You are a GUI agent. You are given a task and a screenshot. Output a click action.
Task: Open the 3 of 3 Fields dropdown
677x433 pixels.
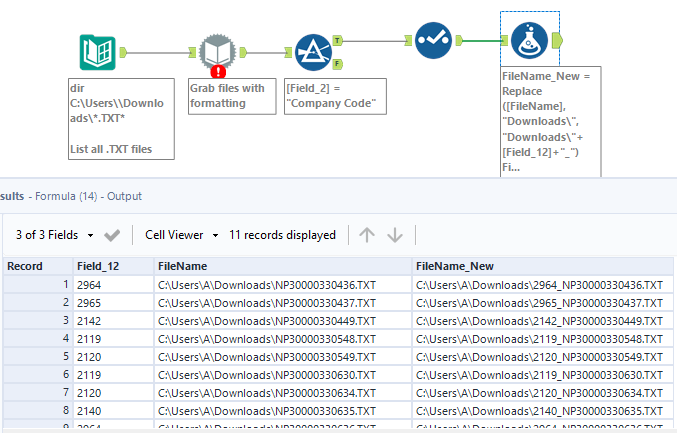54,235
